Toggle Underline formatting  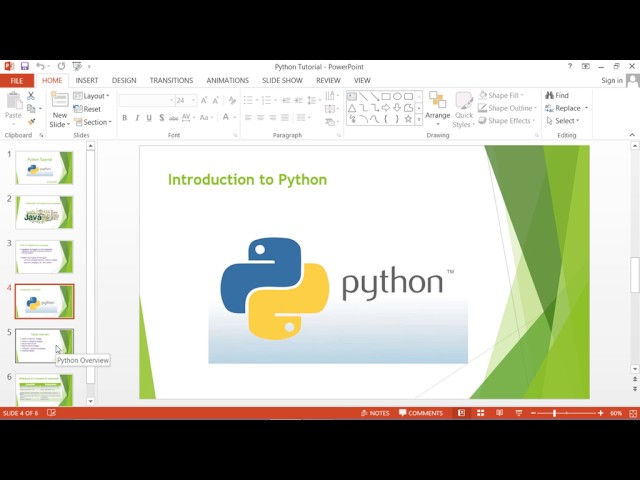pos(149,118)
